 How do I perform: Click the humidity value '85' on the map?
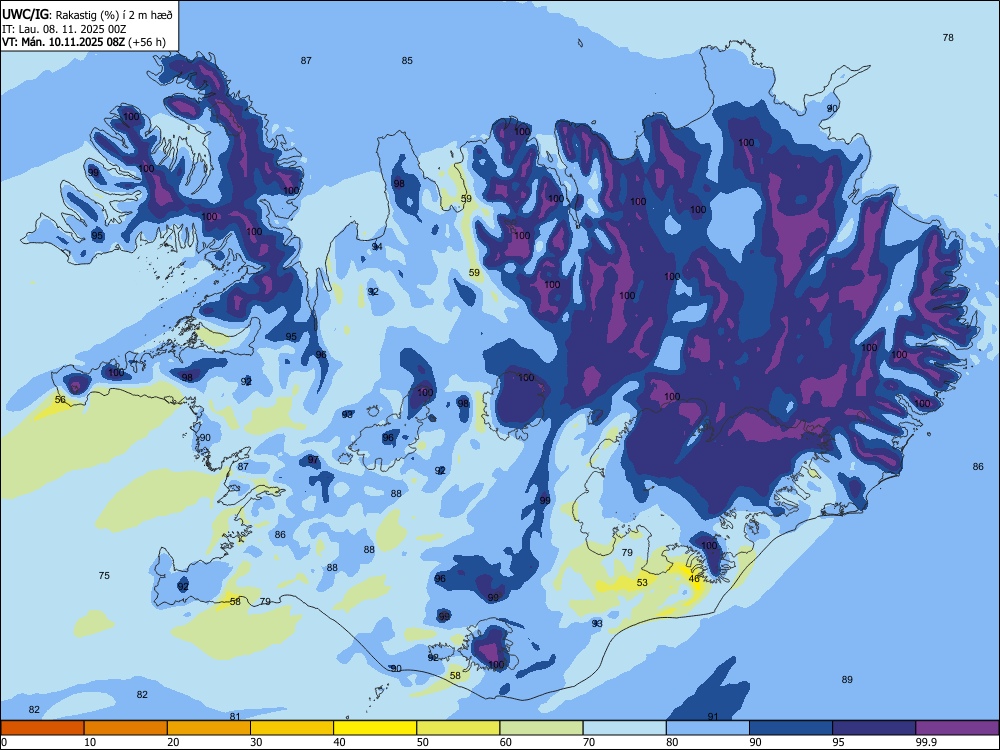pos(407,61)
